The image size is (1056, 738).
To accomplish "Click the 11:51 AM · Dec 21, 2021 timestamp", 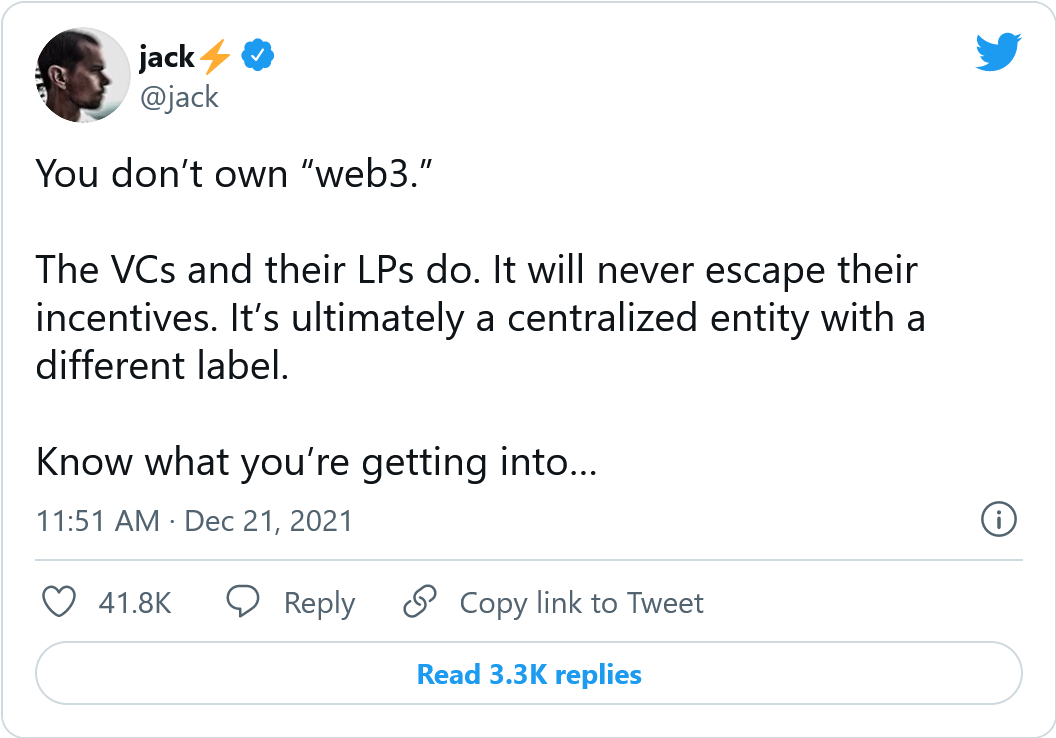I will (194, 521).
